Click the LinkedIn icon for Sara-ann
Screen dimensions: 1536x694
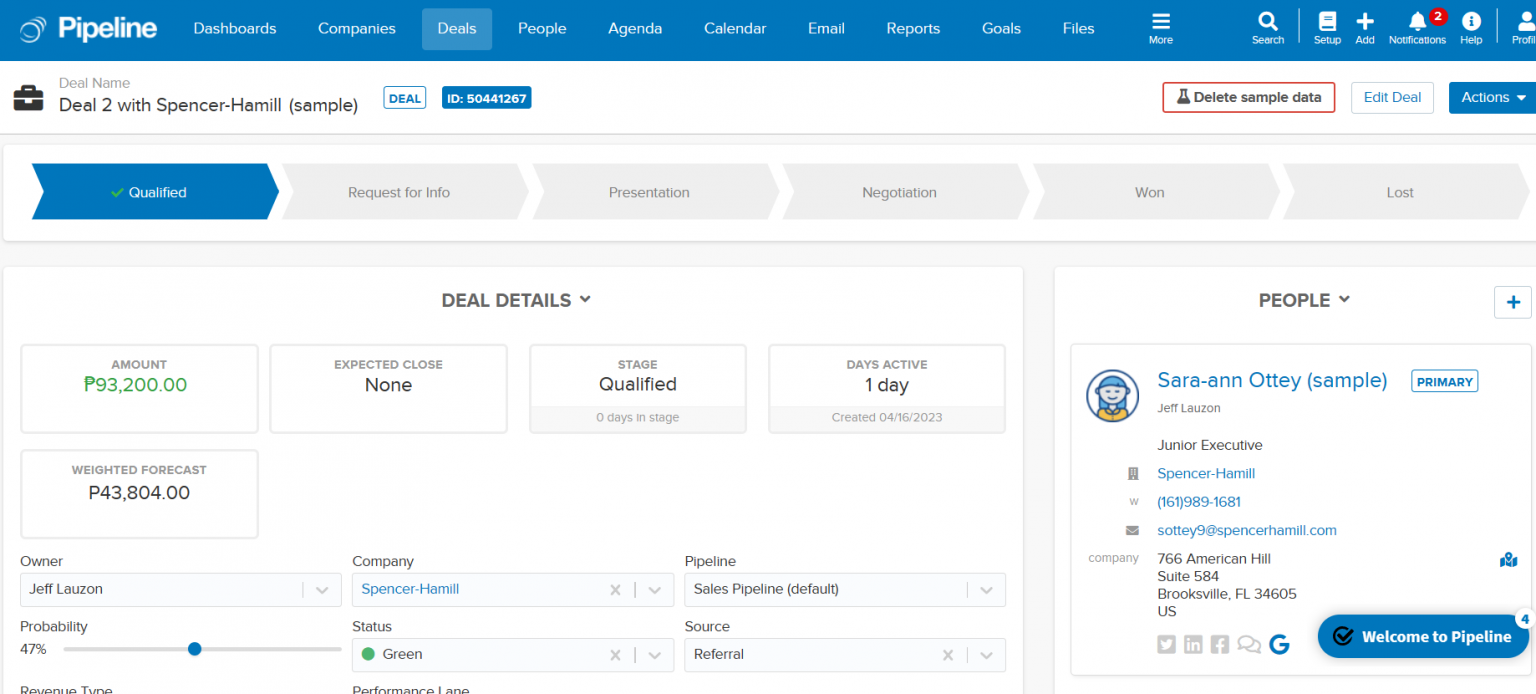click(x=1193, y=644)
